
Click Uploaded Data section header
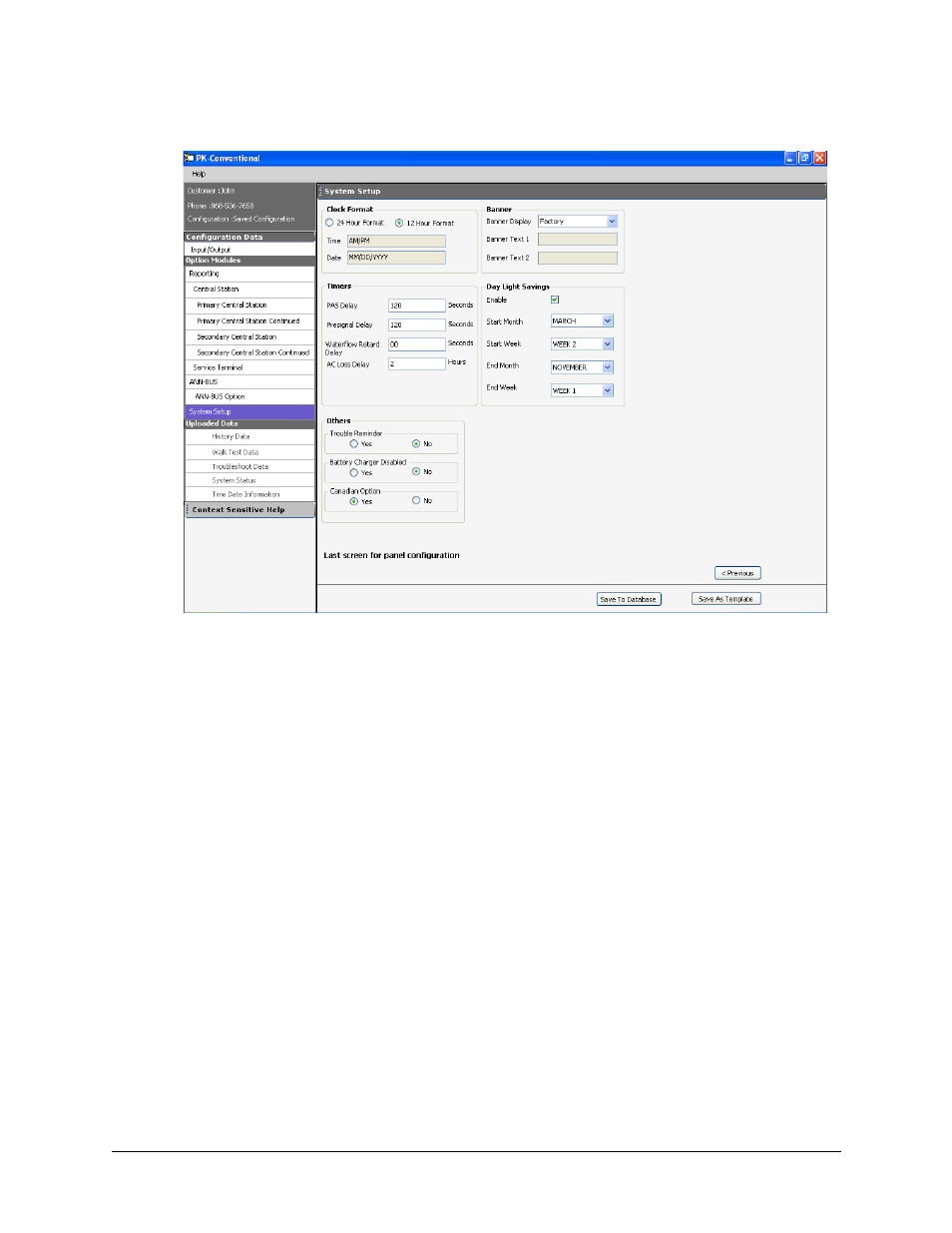click(x=249, y=423)
